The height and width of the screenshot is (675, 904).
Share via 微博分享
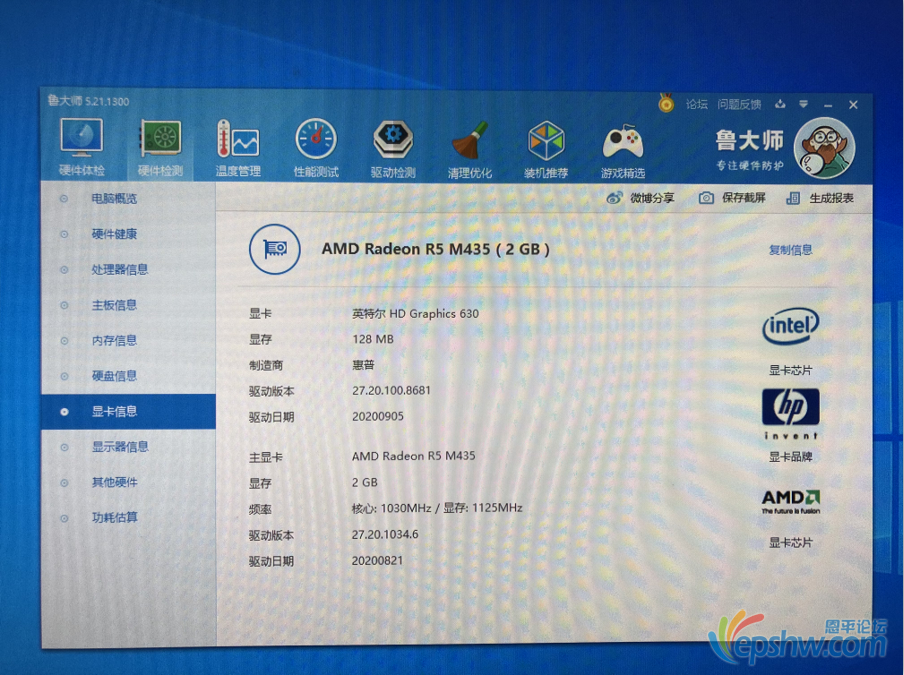(640, 198)
